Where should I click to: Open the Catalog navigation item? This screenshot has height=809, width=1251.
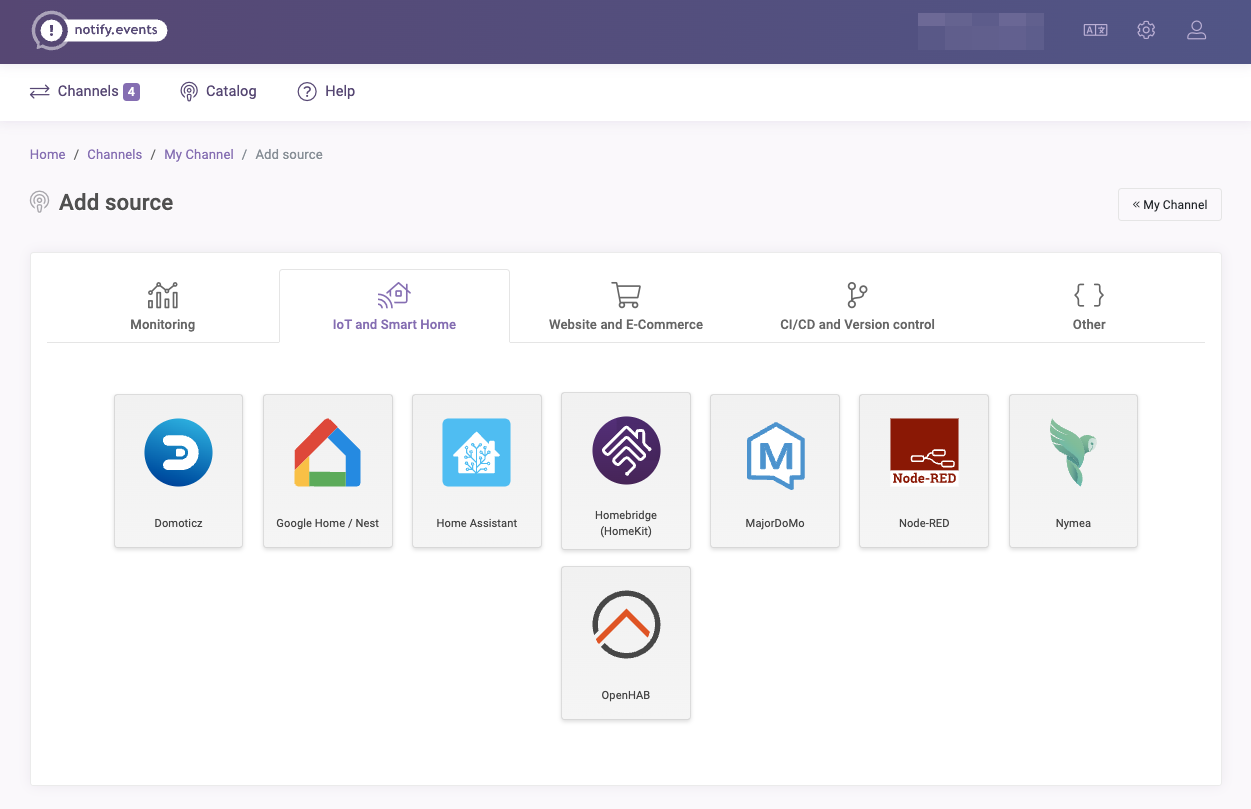[x=218, y=91]
